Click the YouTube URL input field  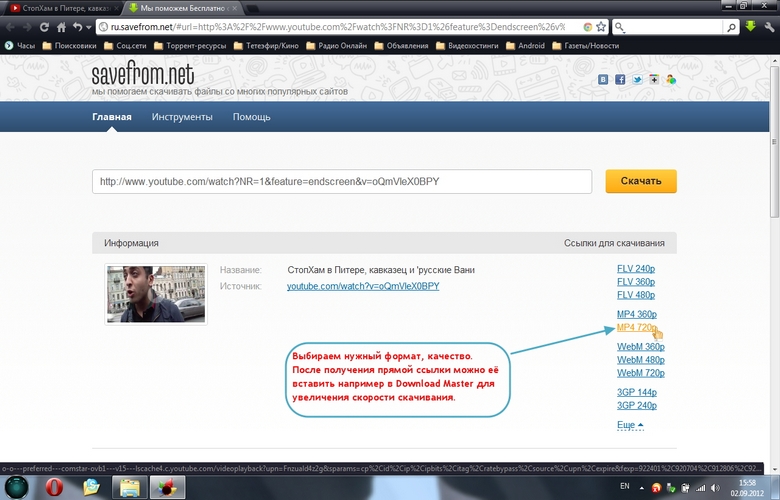[342, 182]
